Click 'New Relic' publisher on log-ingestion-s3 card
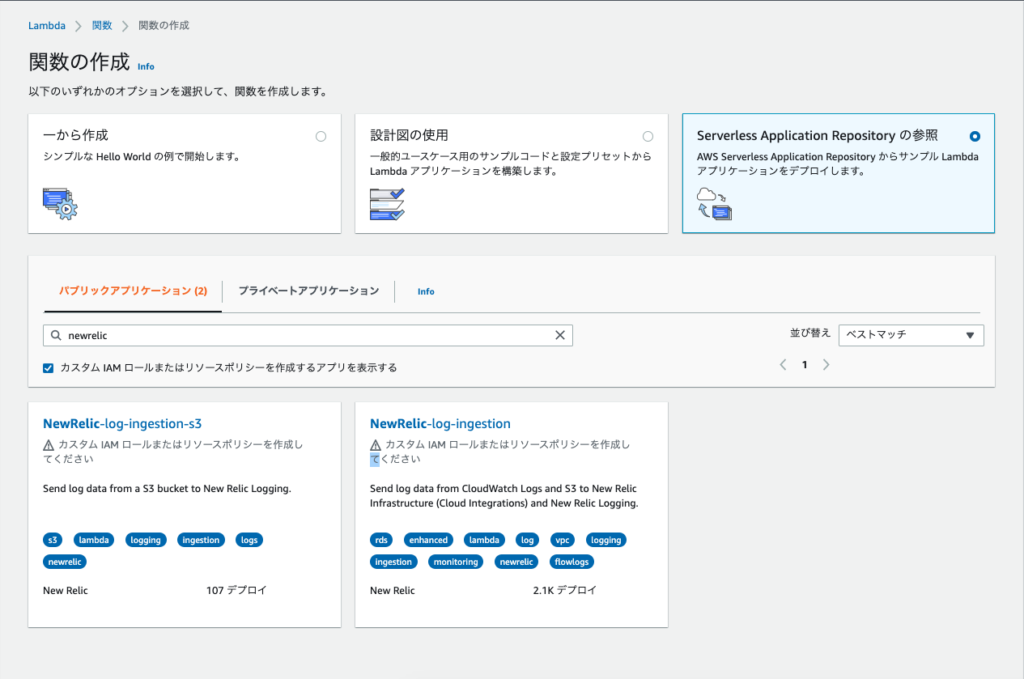 coord(65,590)
